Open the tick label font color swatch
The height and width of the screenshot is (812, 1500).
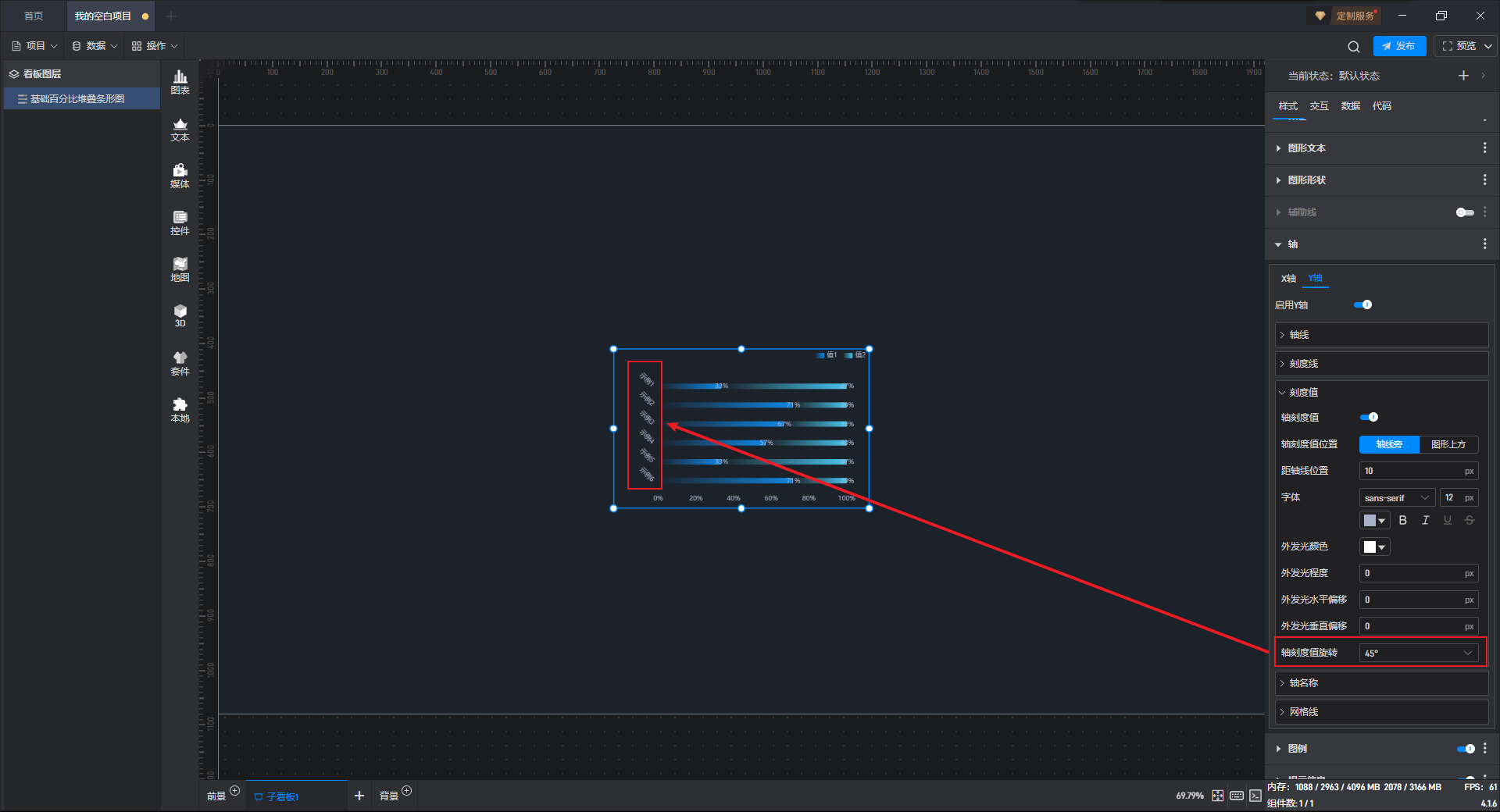(x=1374, y=521)
